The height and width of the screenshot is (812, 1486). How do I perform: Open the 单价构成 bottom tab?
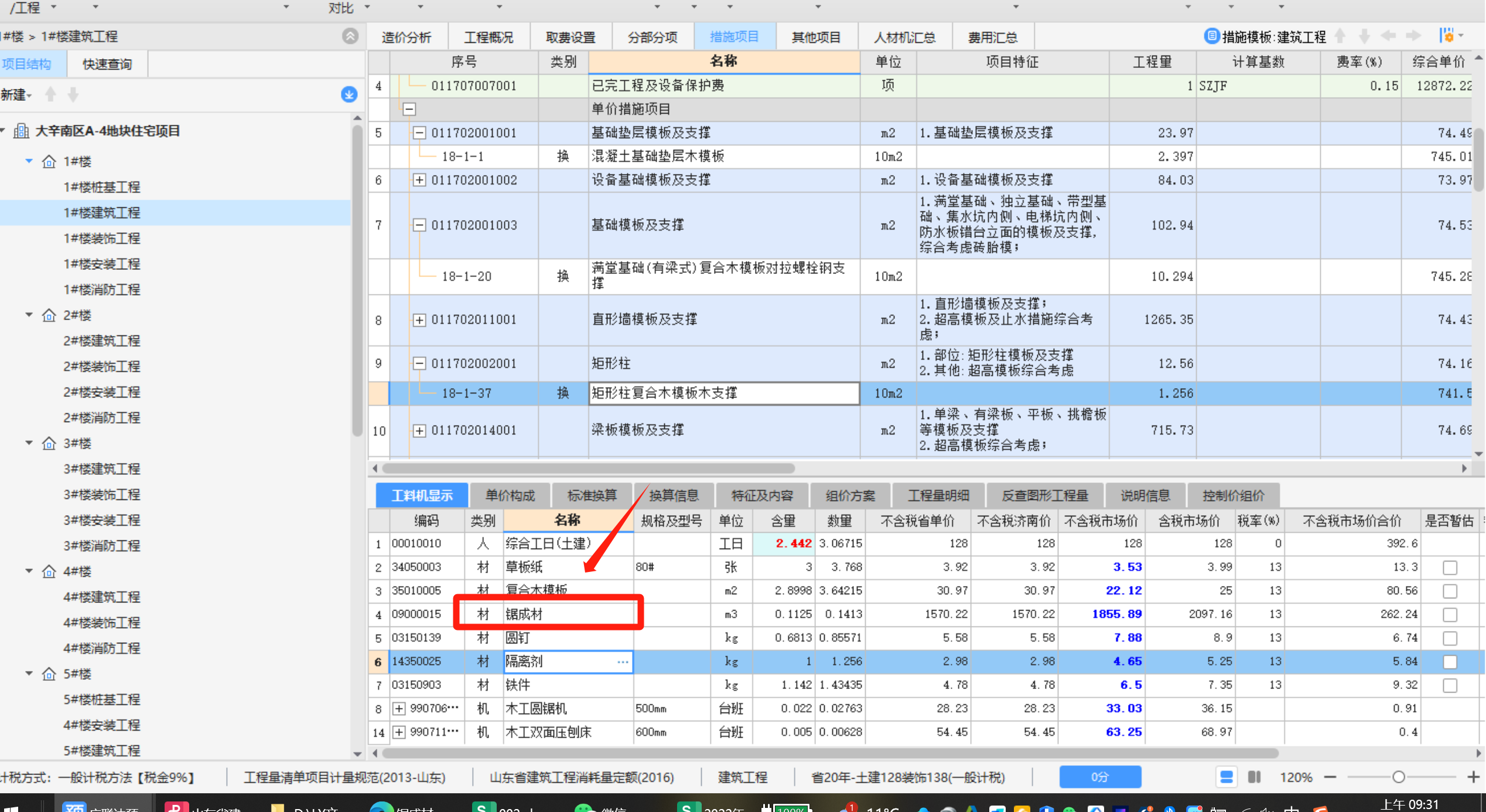coord(510,495)
